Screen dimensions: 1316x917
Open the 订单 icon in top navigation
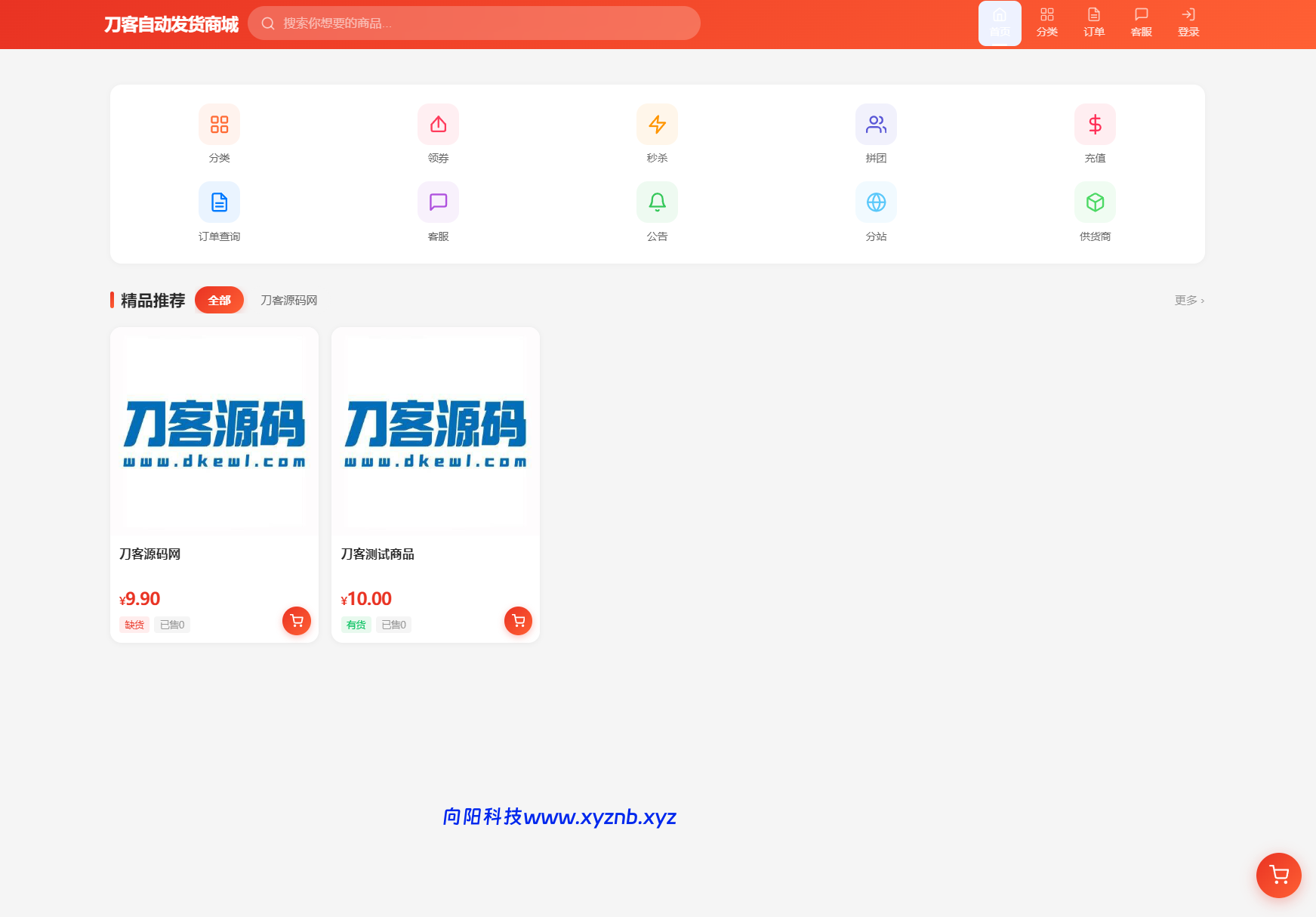(1093, 21)
